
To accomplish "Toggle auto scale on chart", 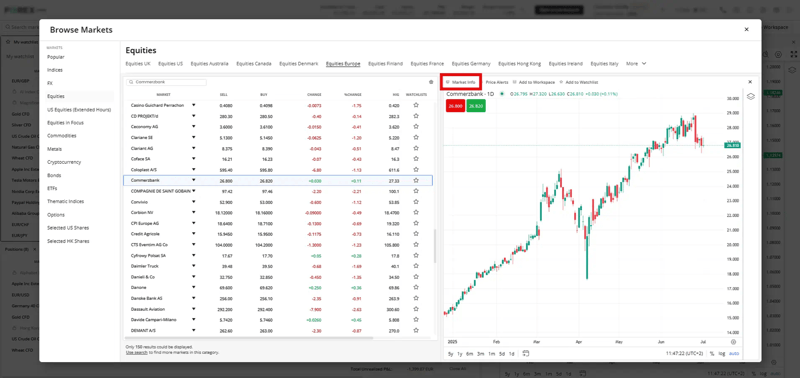I will pos(734,353).
